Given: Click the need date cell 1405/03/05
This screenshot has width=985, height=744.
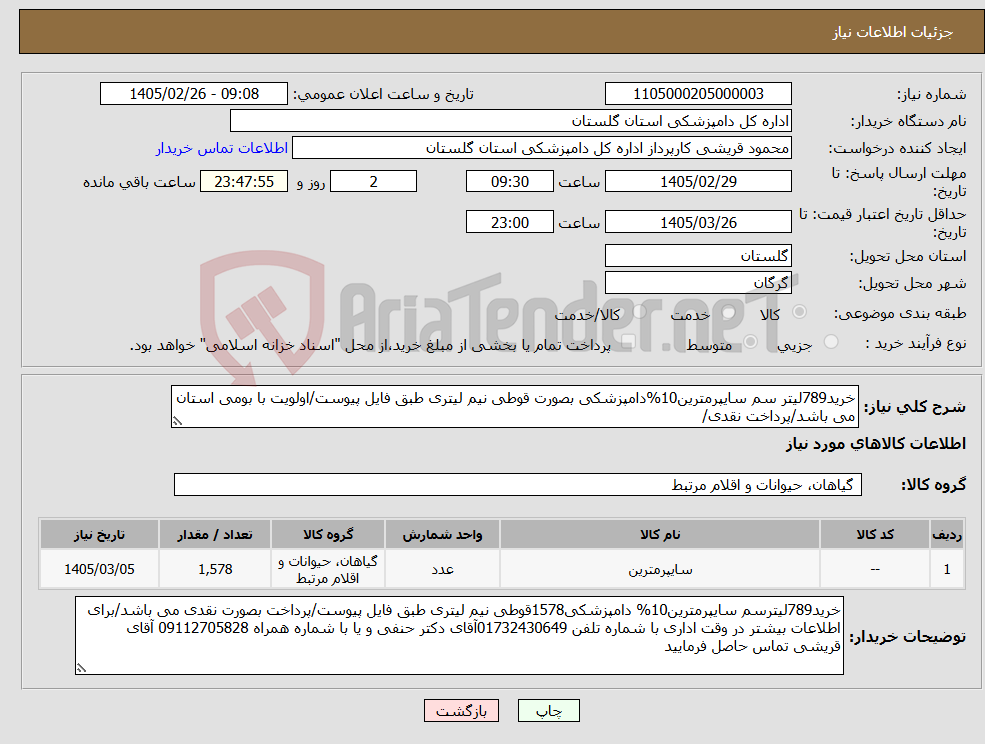Looking at the screenshot, I should (x=99, y=569).
